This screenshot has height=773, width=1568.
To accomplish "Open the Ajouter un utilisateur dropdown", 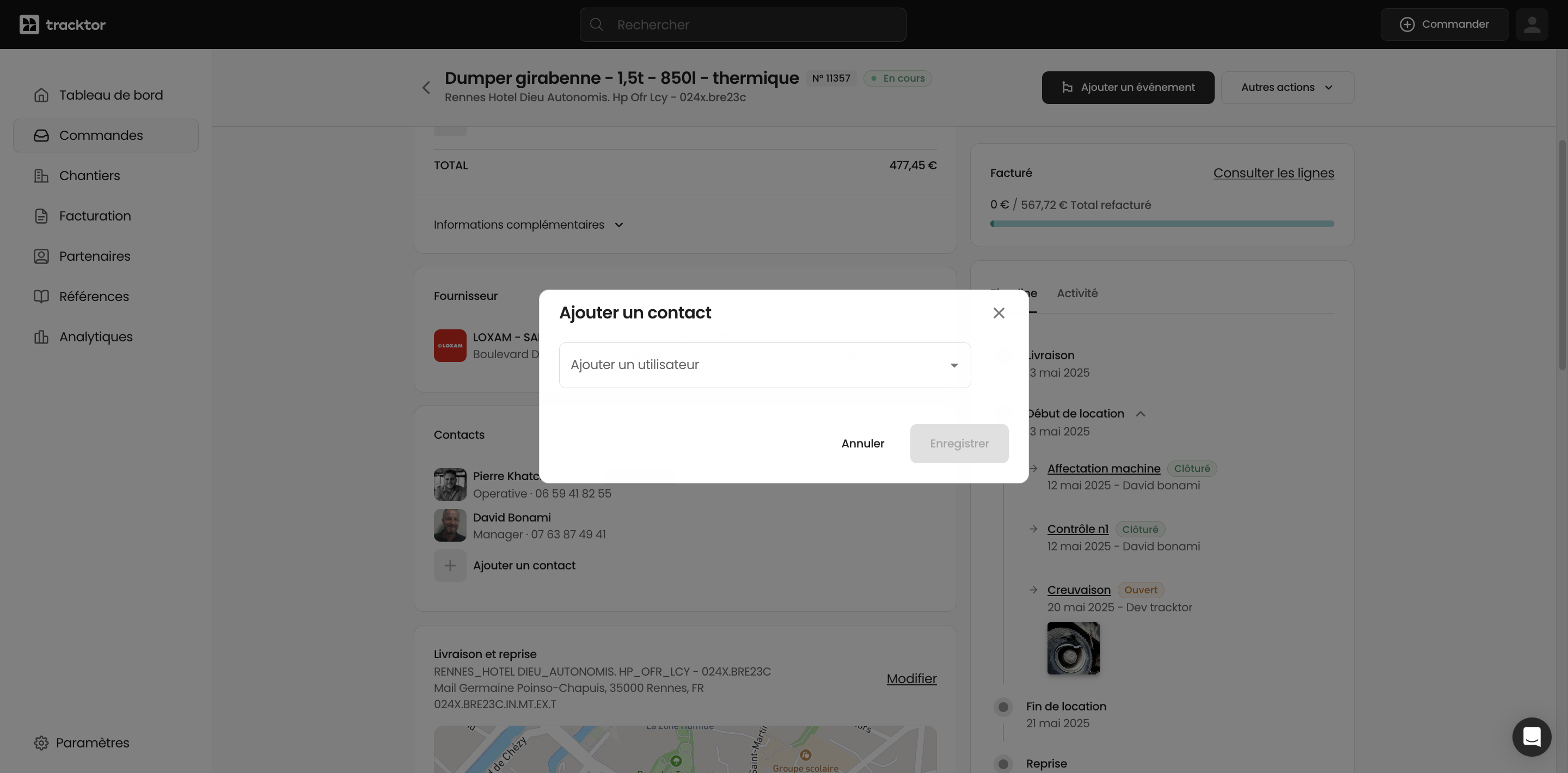I will point(764,365).
